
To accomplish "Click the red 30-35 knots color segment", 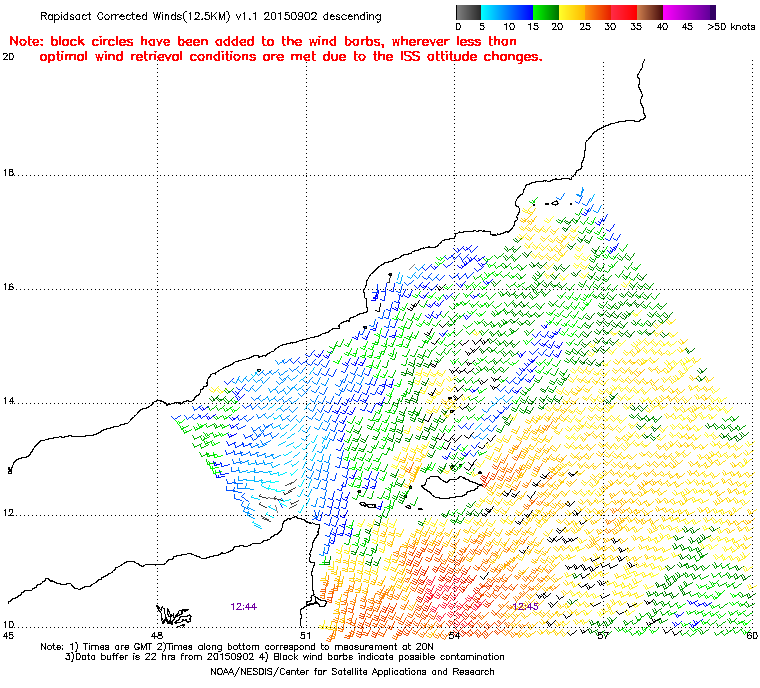I will 624,12.
